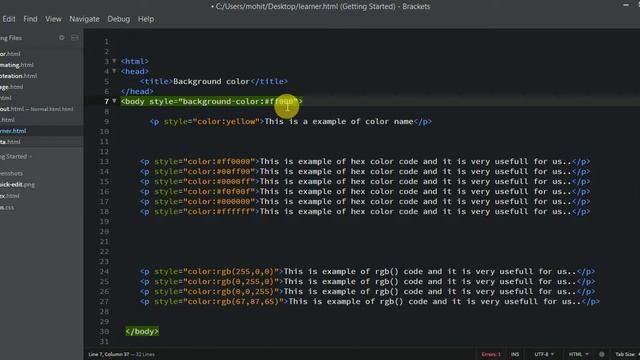Click the color:rgb(255,0,0) value on line 24

click(231, 271)
